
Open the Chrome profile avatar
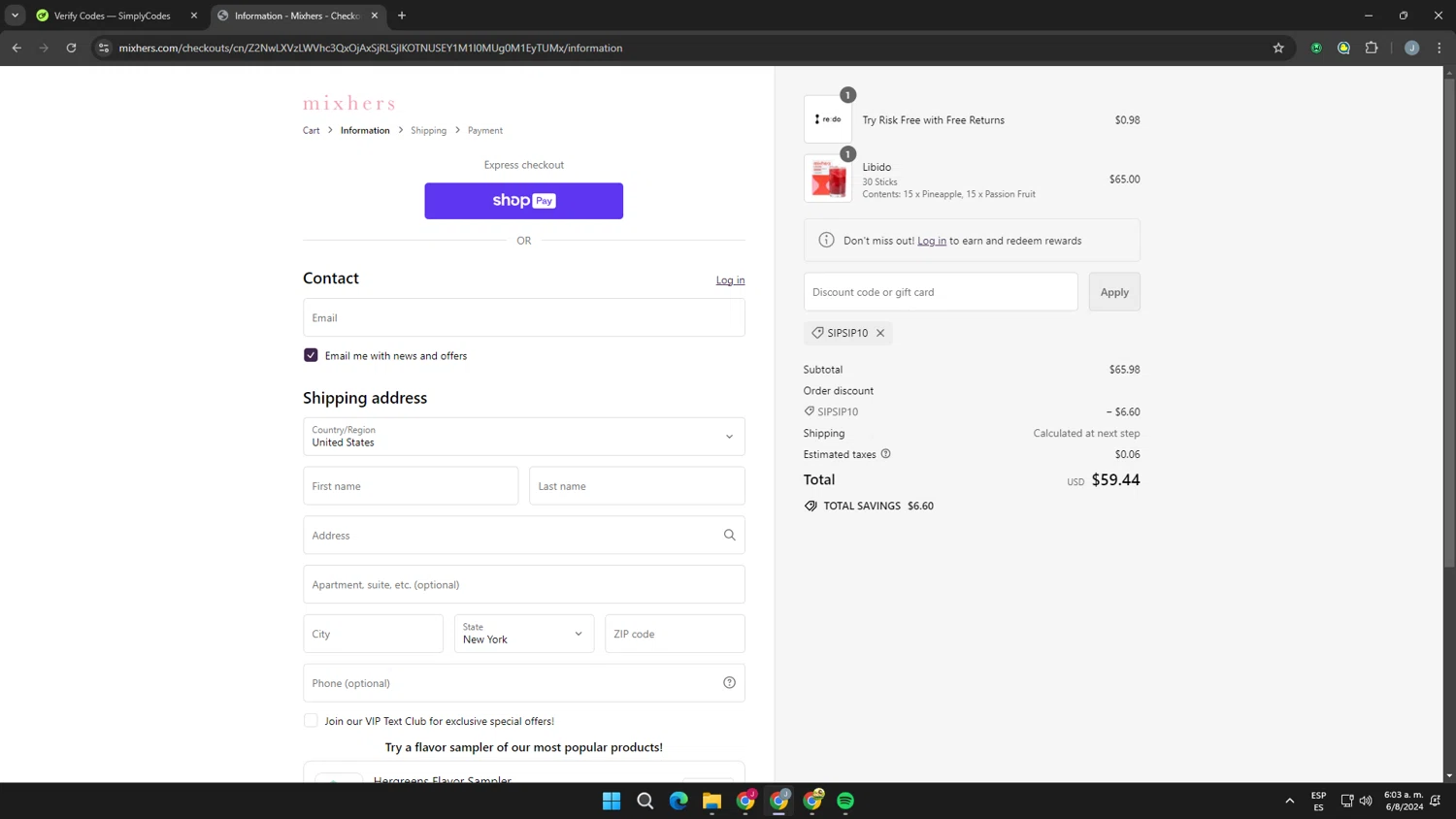1411,48
